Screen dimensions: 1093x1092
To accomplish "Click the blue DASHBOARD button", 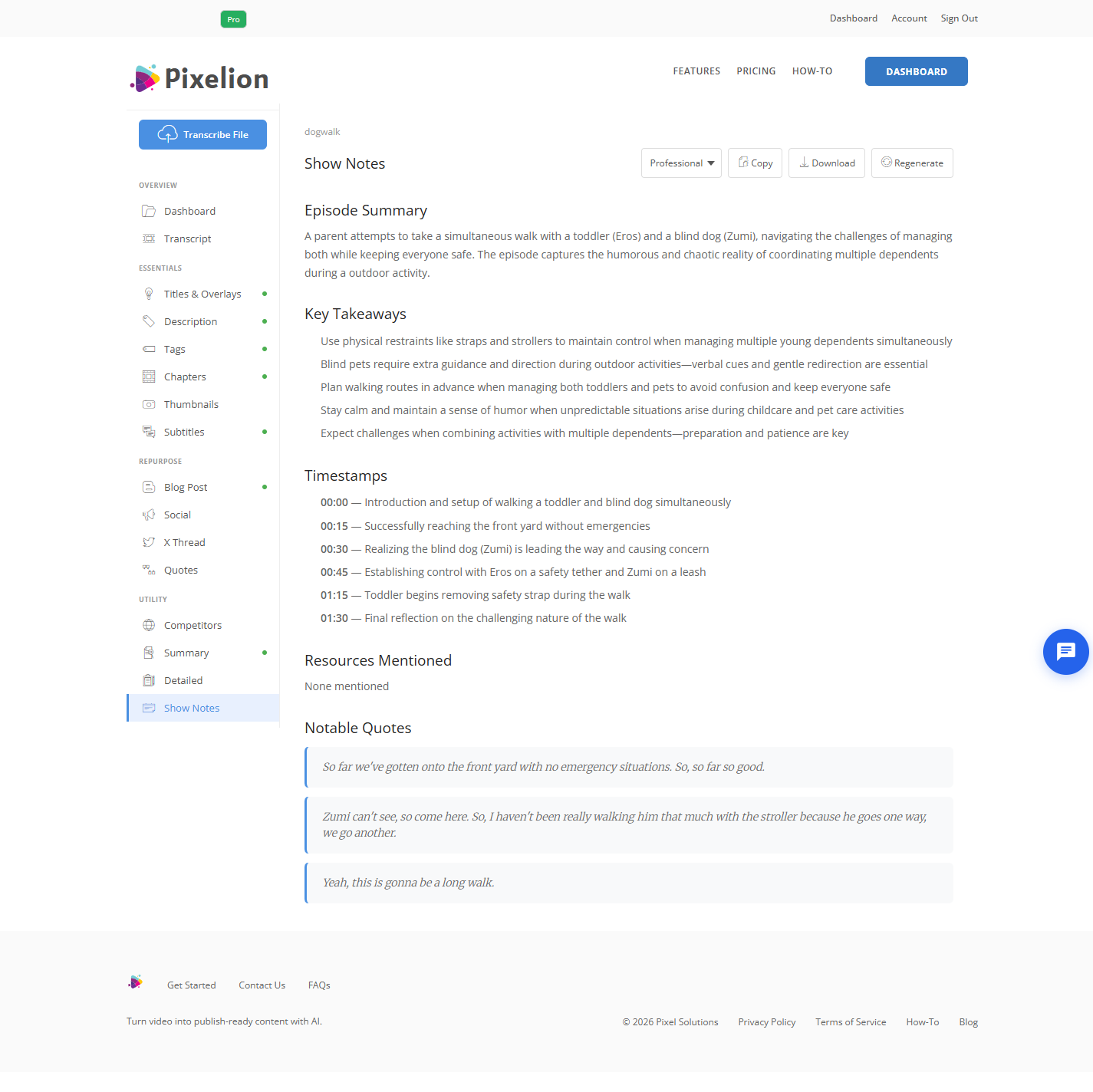I will (917, 71).
